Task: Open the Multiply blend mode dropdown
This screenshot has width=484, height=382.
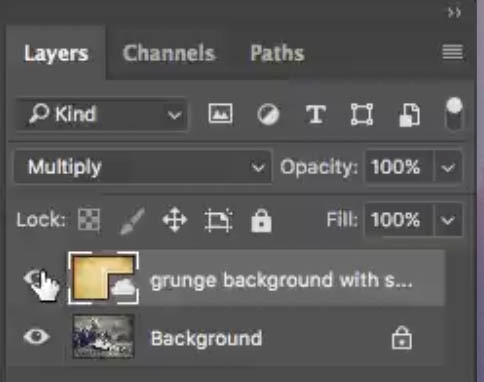Action: [143, 167]
